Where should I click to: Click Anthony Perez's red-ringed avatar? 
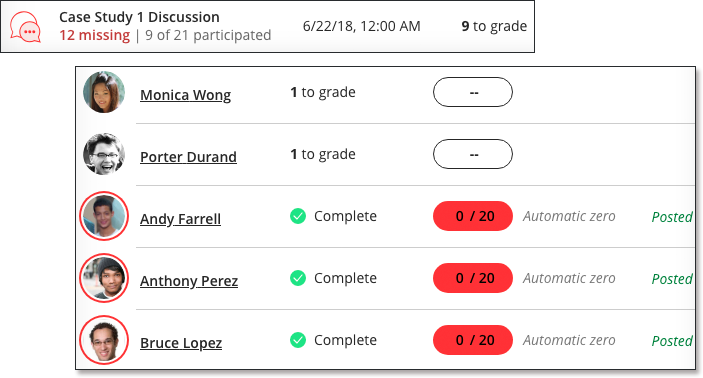[104, 278]
